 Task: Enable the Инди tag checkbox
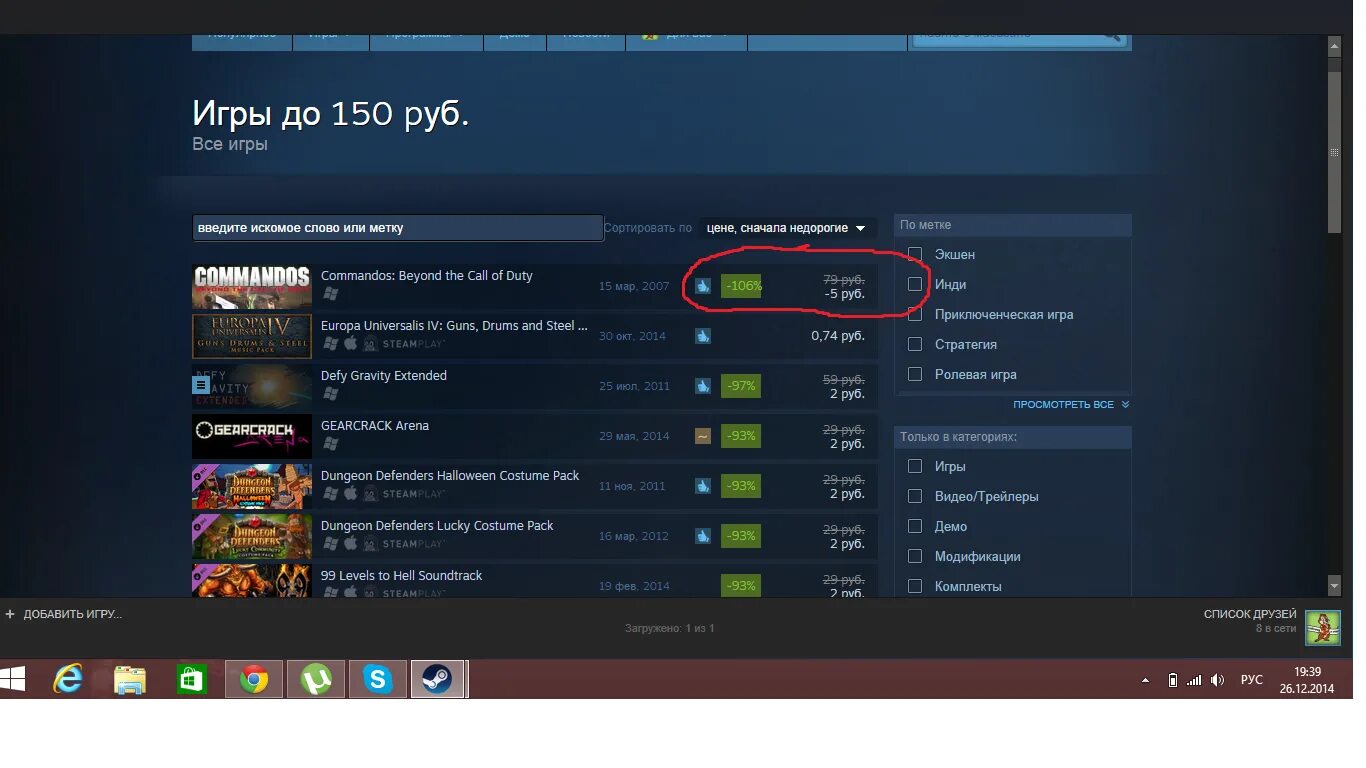[915, 284]
